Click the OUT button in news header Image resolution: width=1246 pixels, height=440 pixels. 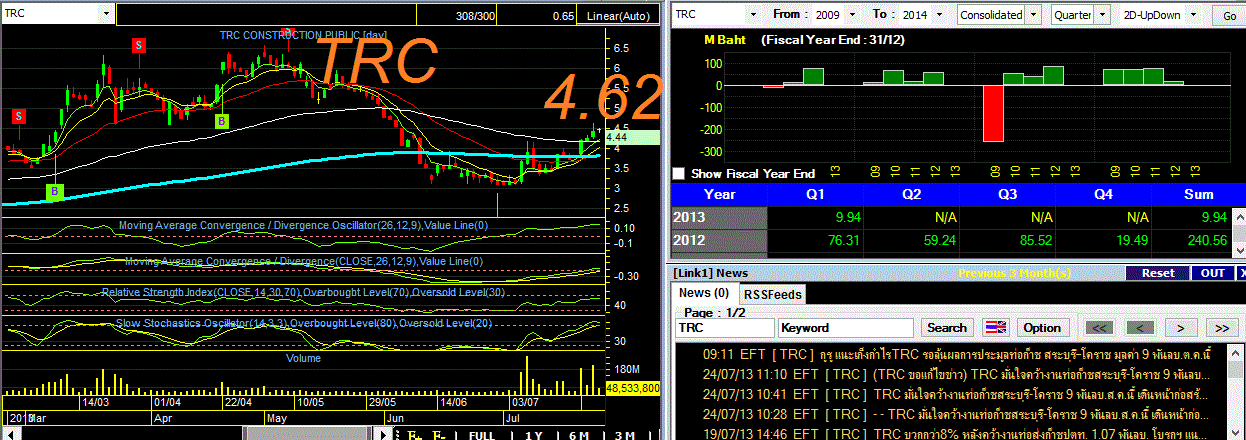(1213, 273)
